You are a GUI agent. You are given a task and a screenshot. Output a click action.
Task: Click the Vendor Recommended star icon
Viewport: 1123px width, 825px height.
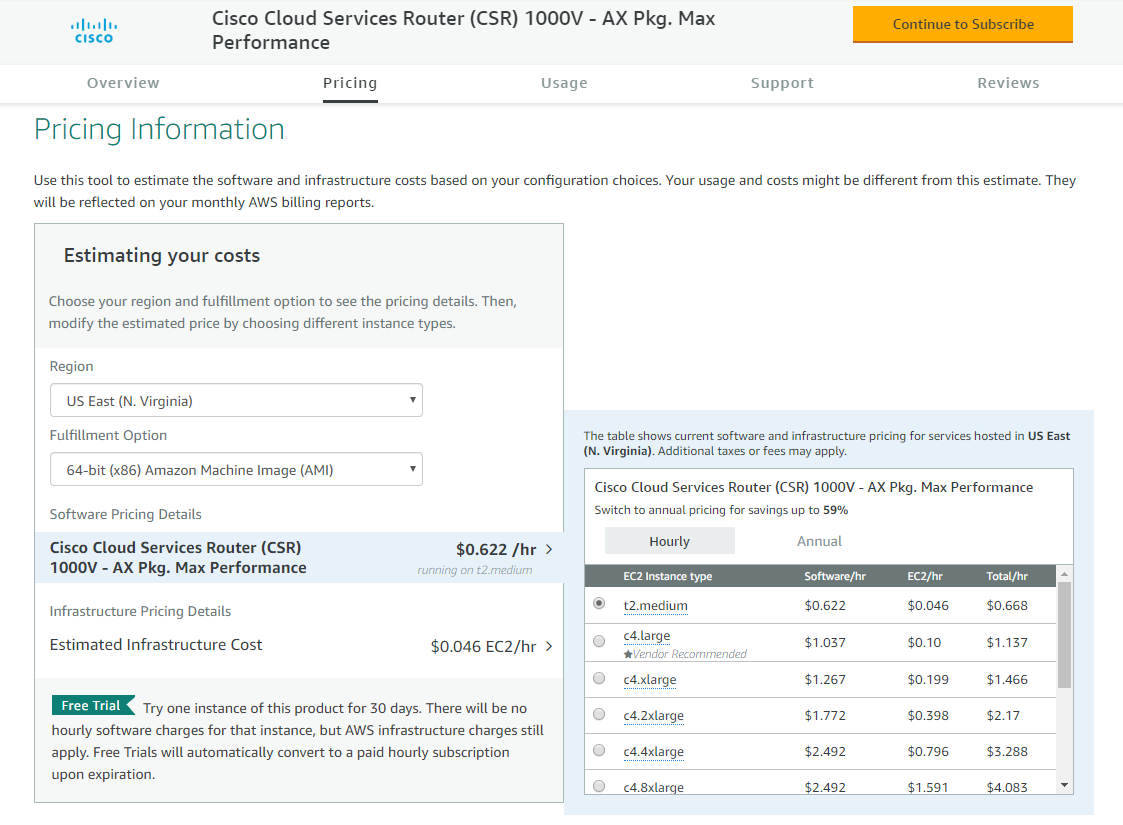tap(628, 654)
